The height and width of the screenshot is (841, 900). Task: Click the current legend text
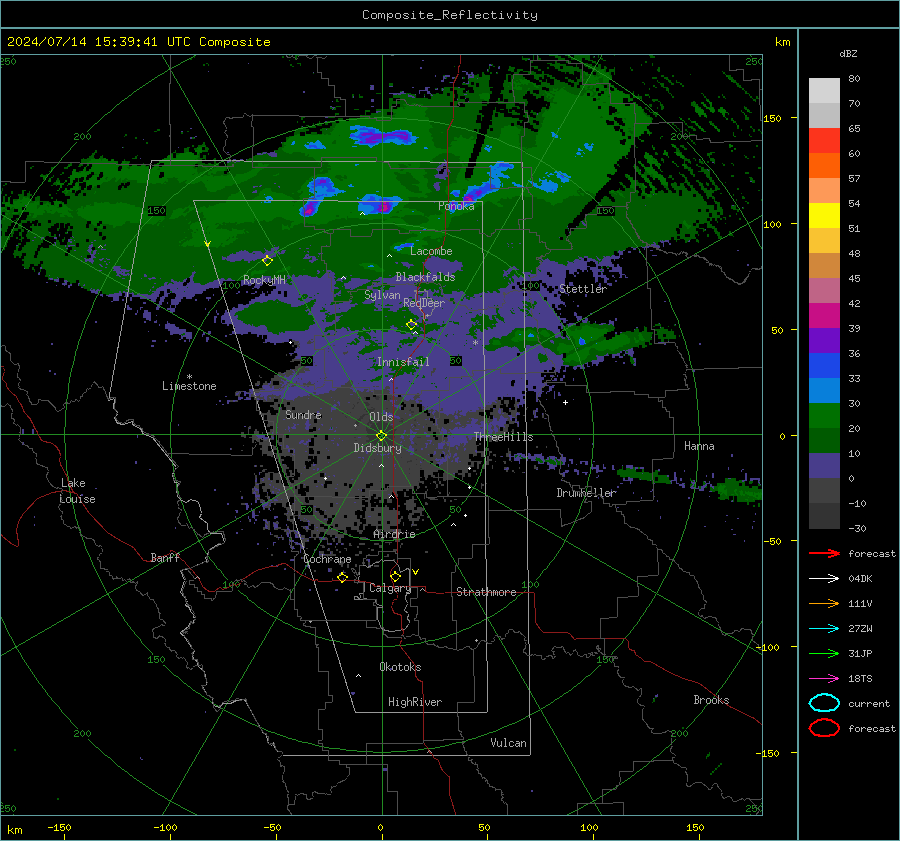tap(869, 704)
